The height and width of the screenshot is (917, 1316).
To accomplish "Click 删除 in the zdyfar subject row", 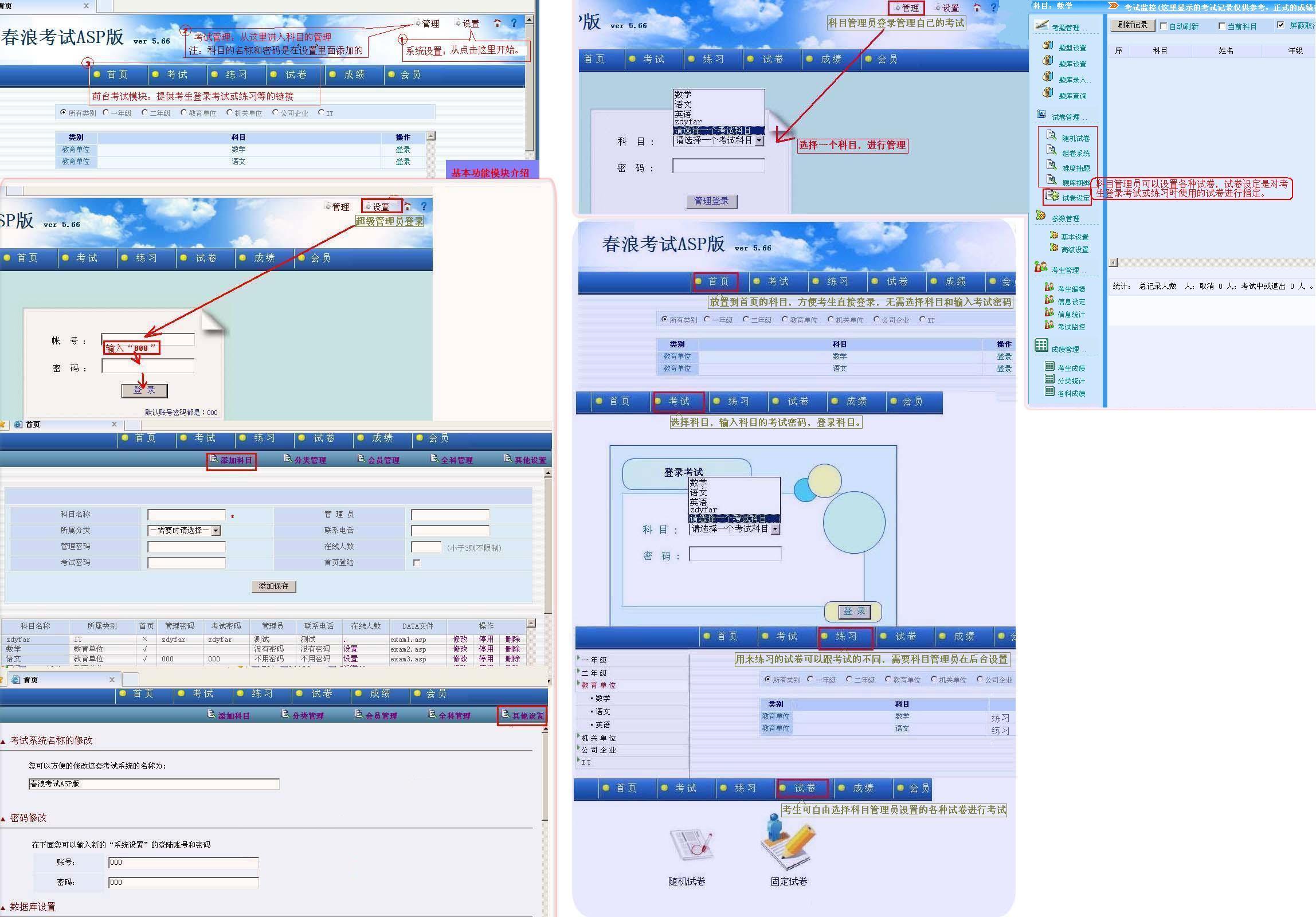I will 512,639.
